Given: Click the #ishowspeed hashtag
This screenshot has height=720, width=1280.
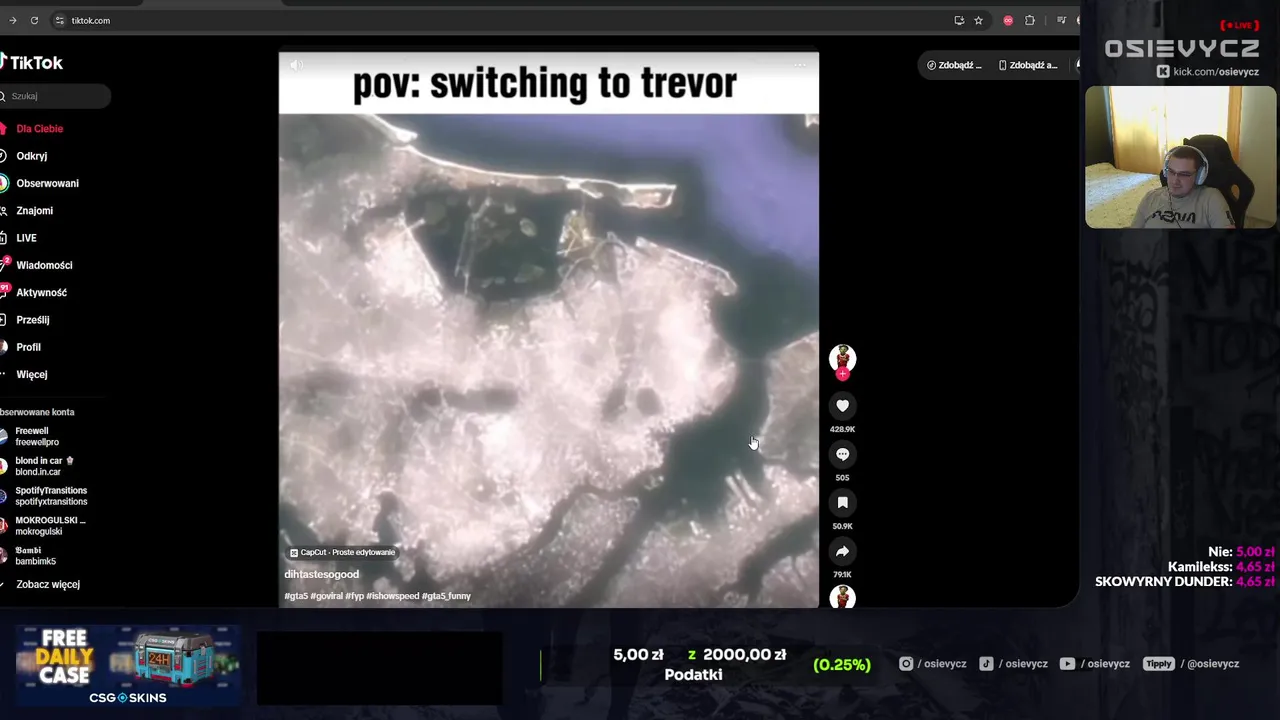Looking at the screenshot, I should 393,596.
